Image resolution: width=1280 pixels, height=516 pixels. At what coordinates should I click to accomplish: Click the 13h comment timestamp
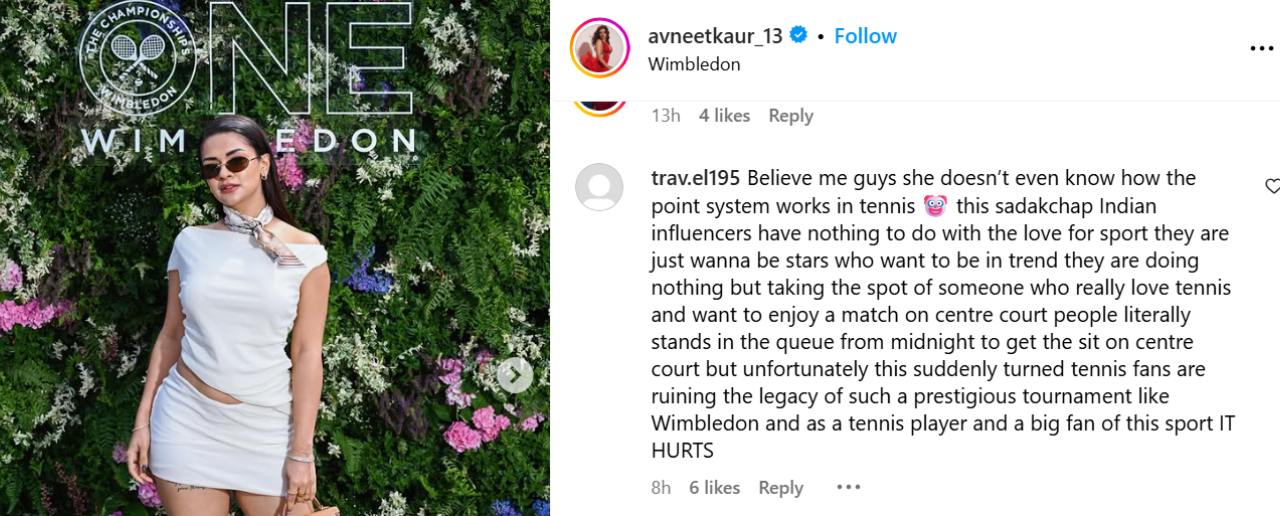click(x=665, y=116)
